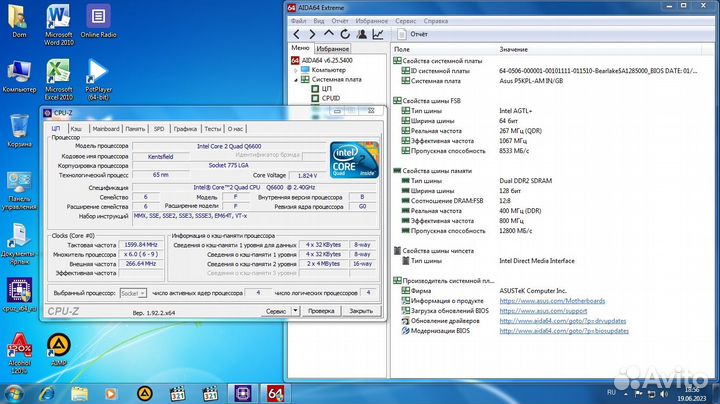Switch to Память tab in CPU-Z
Screen dimensions: 720x404
point(135,129)
